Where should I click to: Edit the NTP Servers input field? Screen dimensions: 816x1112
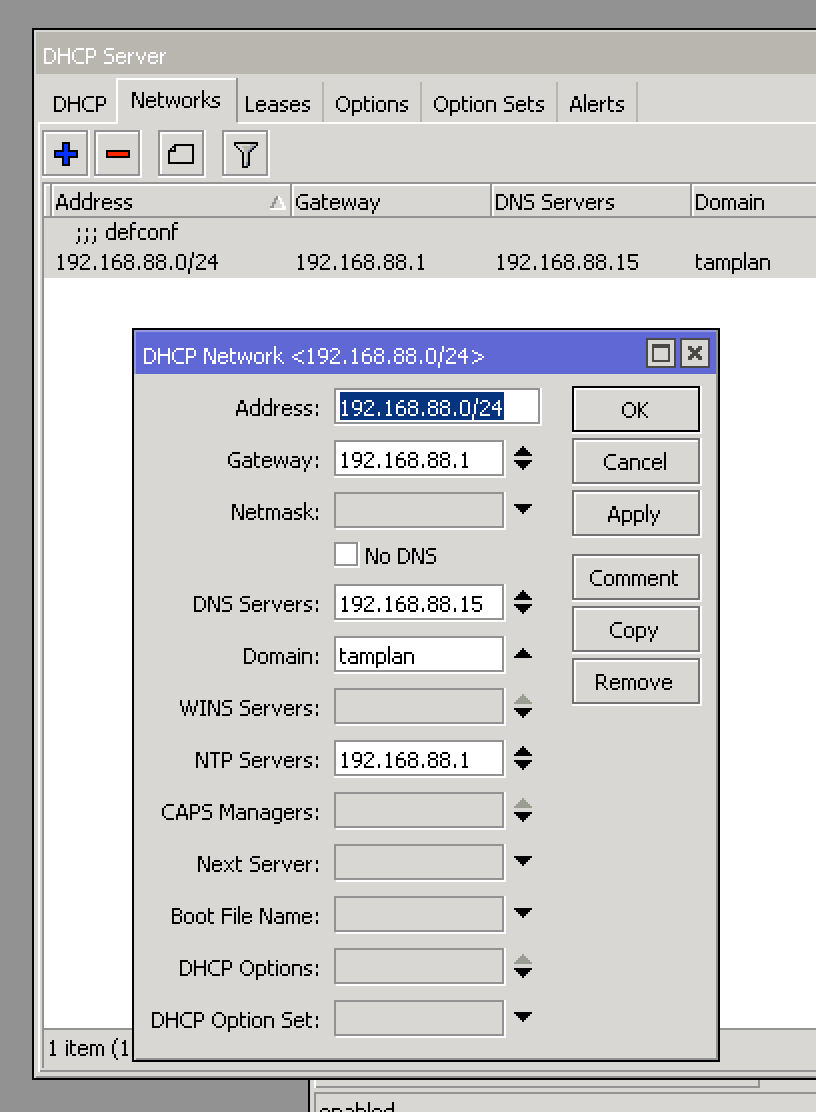click(419, 759)
